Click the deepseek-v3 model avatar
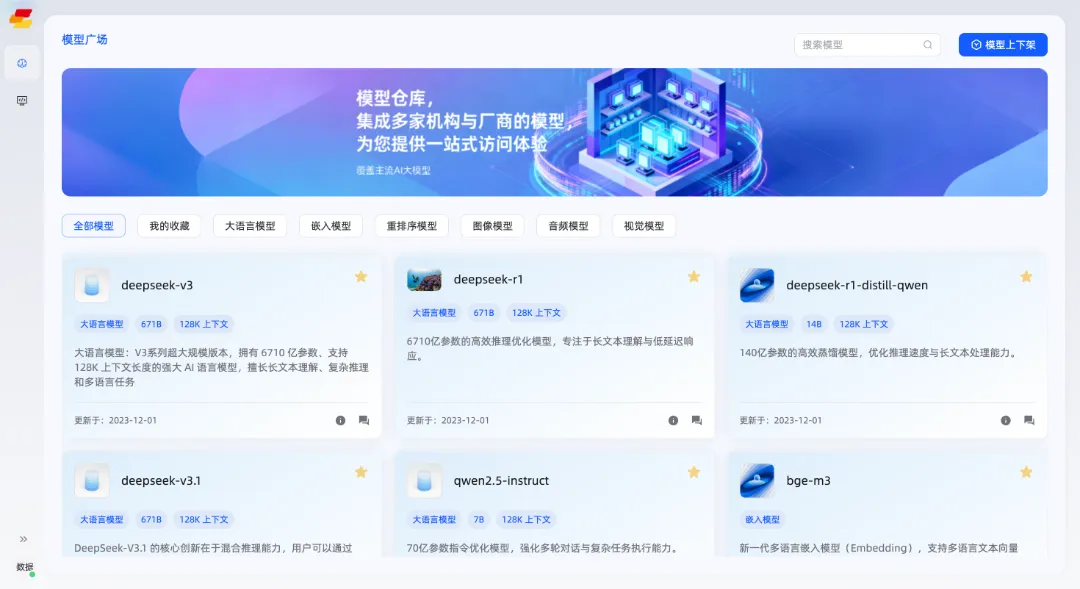Screen dimensions: 1080x589 click(x=92, y=285)
